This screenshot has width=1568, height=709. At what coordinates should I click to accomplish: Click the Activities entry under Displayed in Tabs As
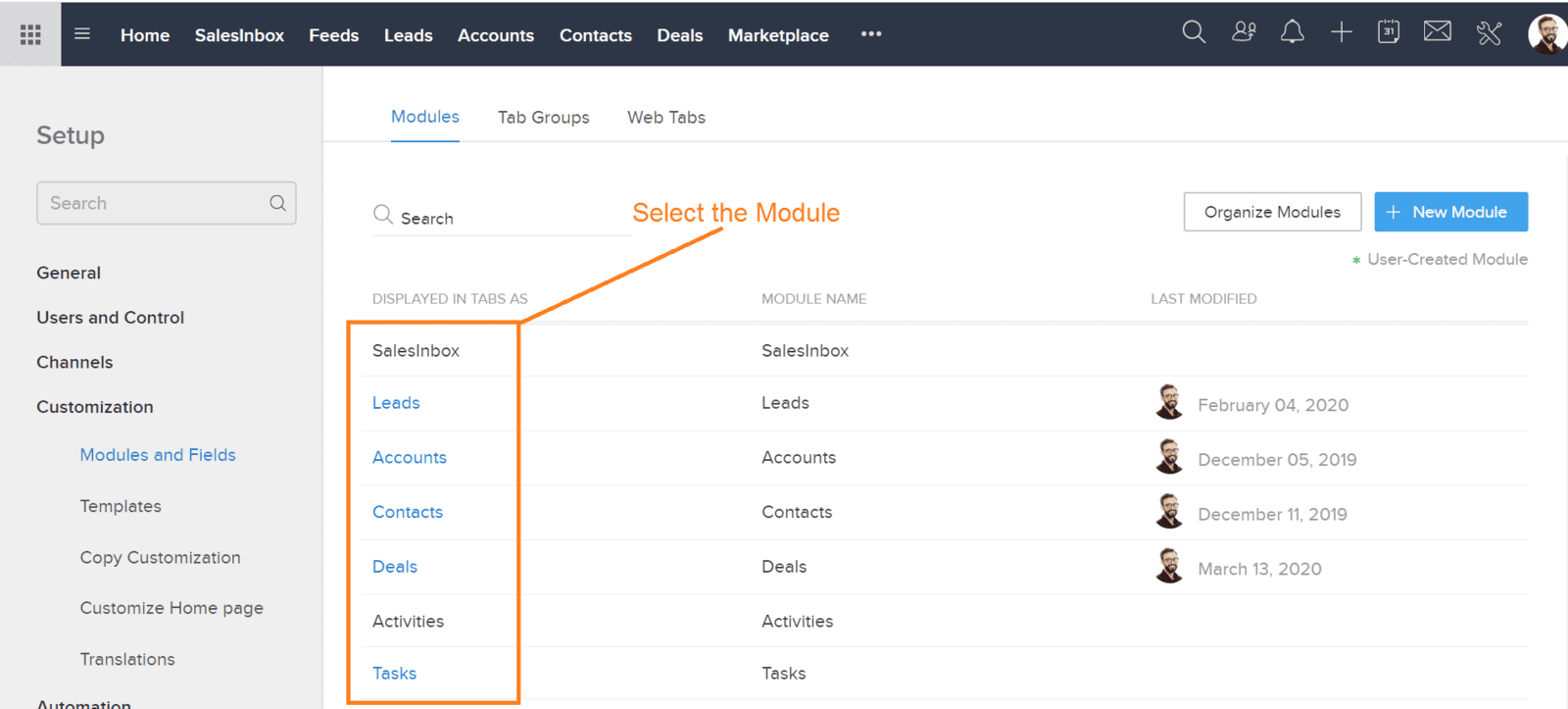(408, 622)
